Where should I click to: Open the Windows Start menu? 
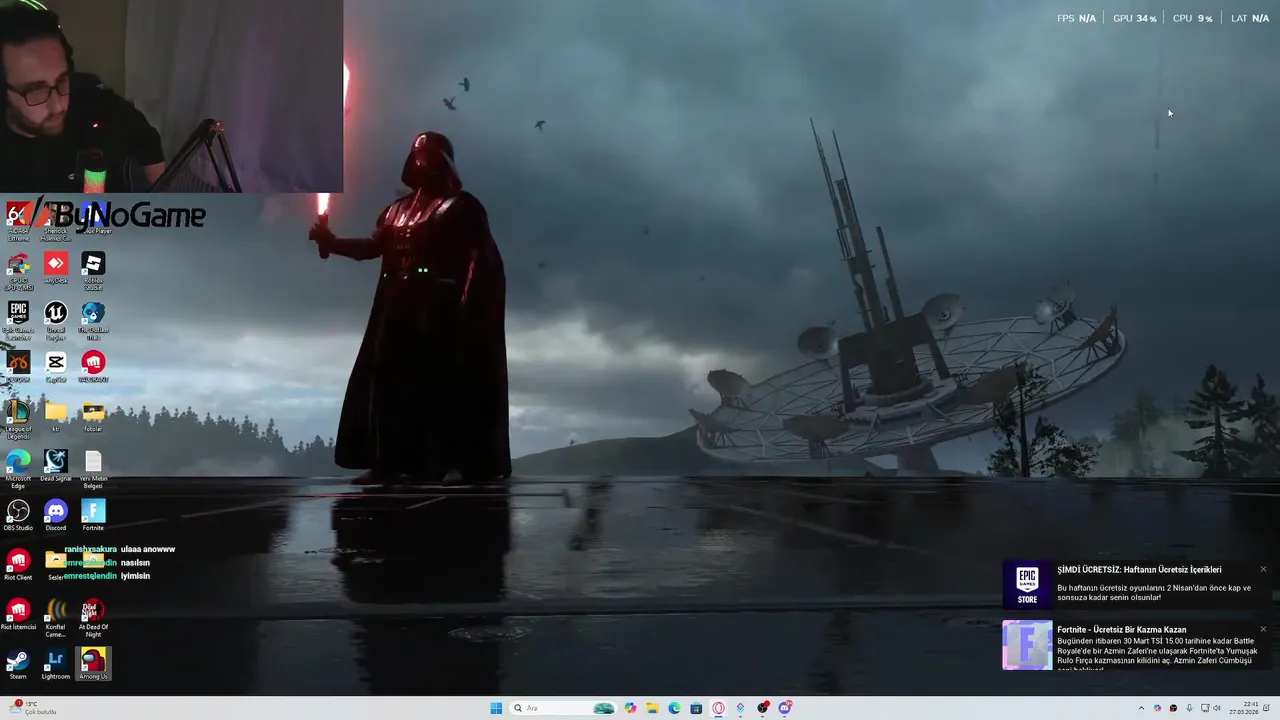tap(496, 708)
